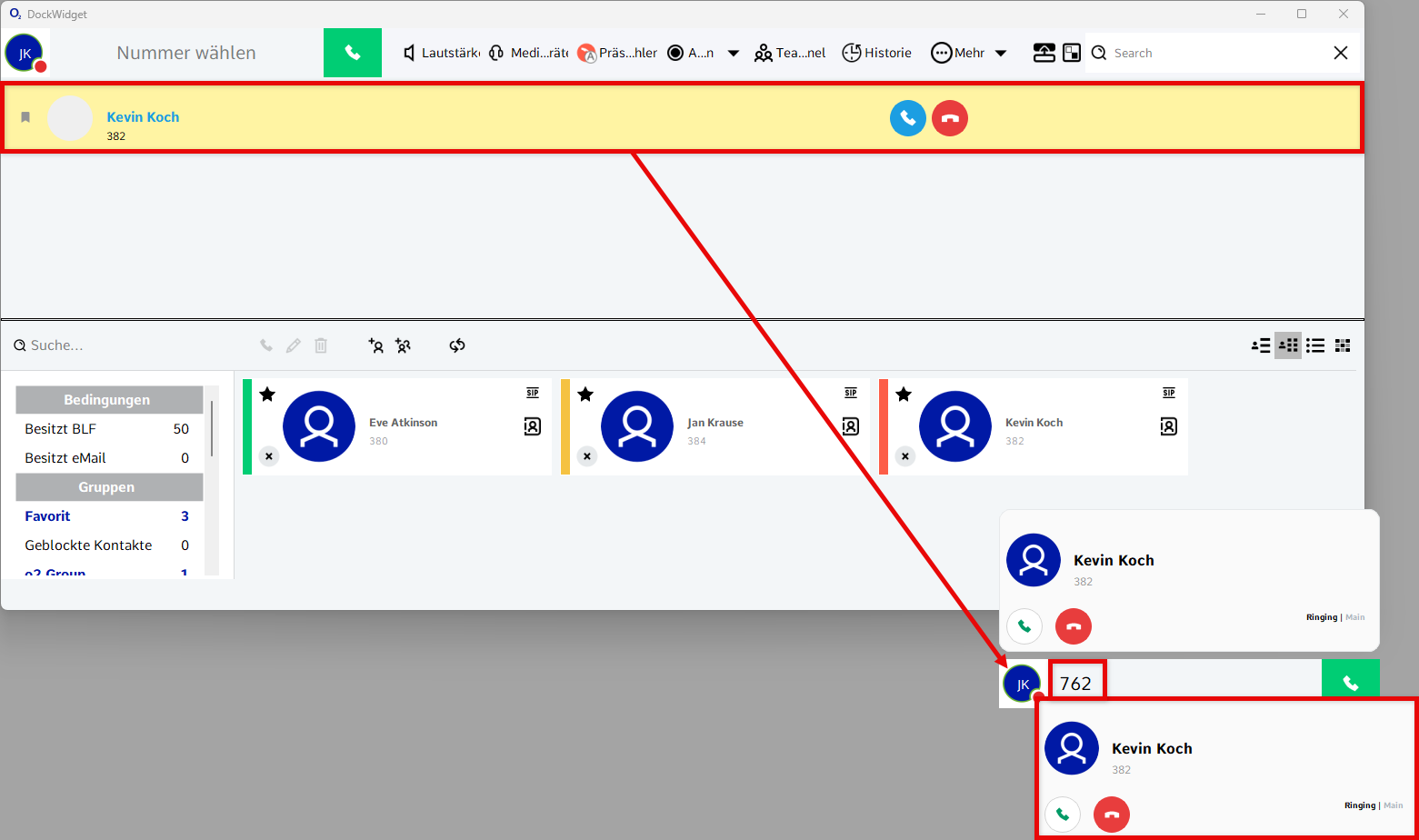Expand the Mehr dropdown arrow
Image resolution: width=1419 pixels, height=840 pixels.
tap(1001, 53)
